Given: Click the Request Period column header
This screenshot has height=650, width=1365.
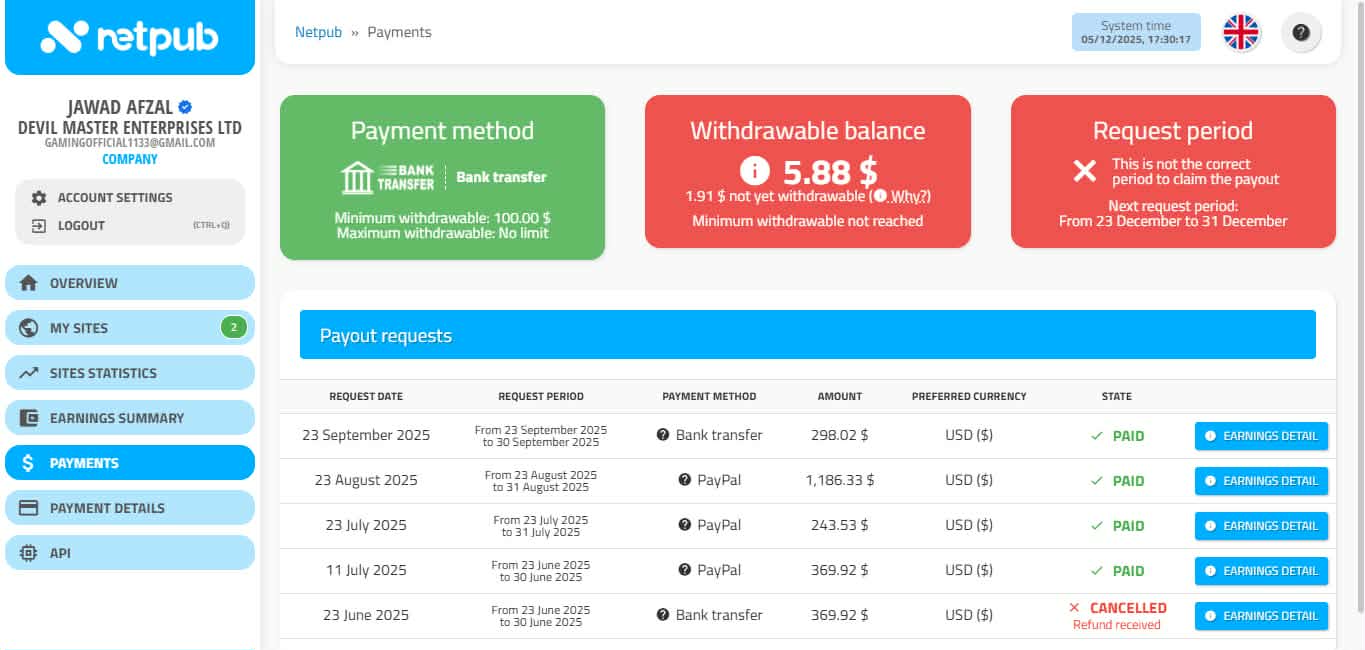Looking at the screenshot, I should [x=541, y=396].
